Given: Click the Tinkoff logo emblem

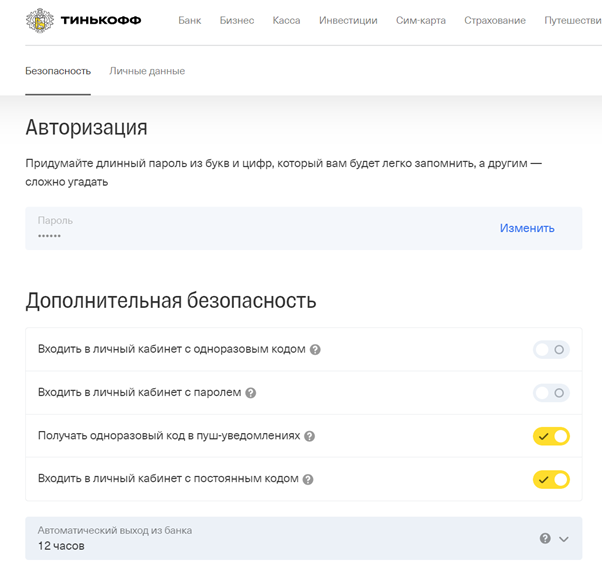Looking at the screenshot, I should point(40,20).
